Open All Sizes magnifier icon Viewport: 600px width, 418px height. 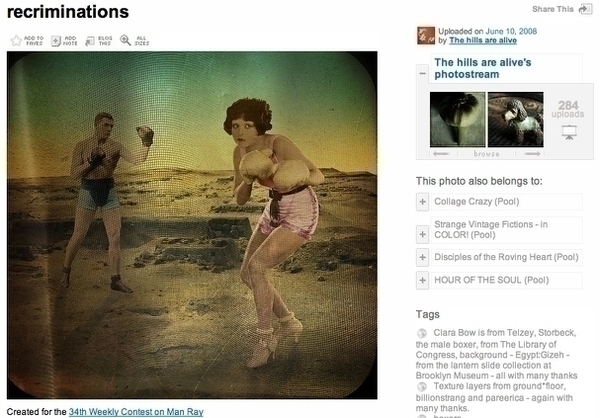[x=125, y=40]
